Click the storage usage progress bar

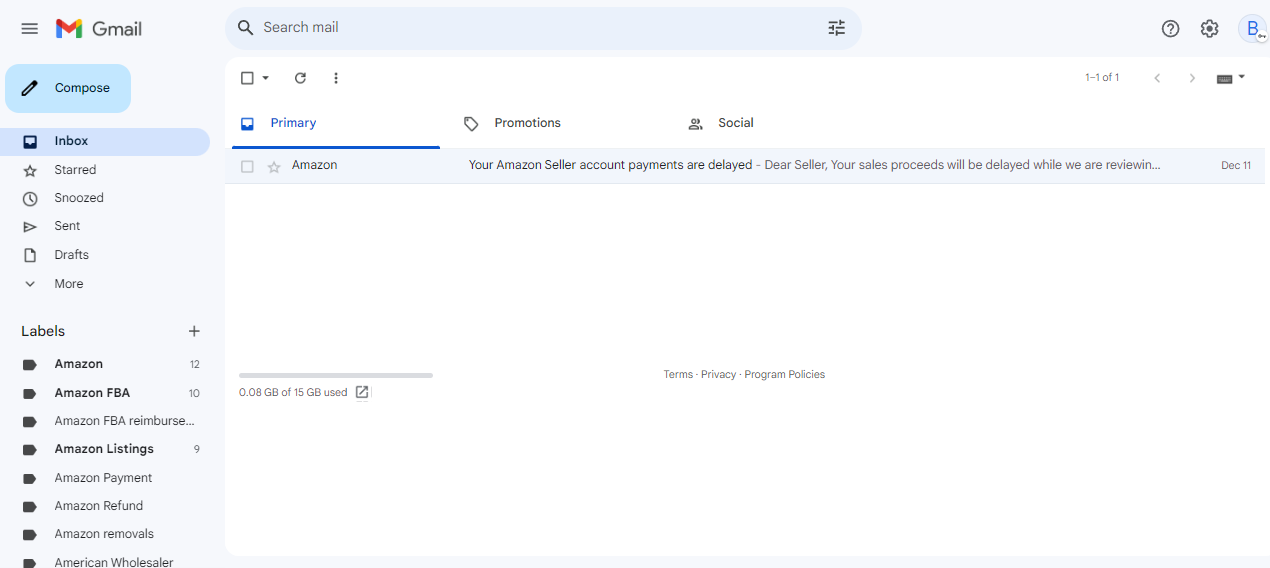336,376
